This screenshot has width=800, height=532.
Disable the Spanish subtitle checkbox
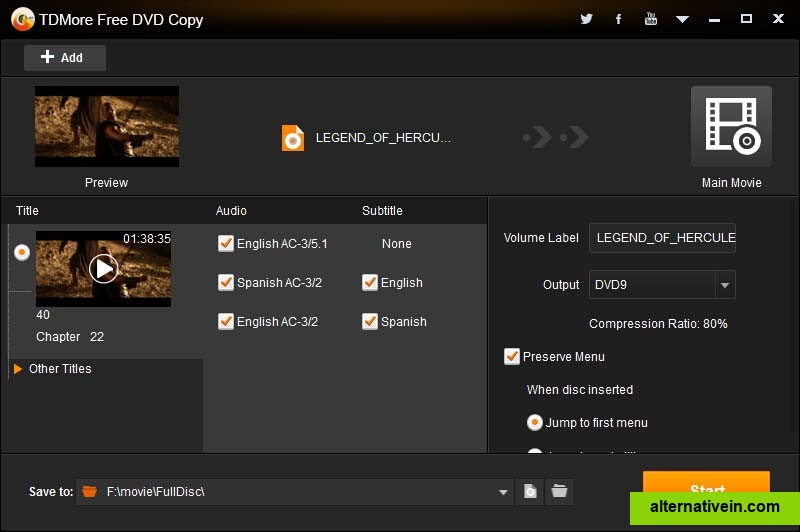click(x=370, y=321)
